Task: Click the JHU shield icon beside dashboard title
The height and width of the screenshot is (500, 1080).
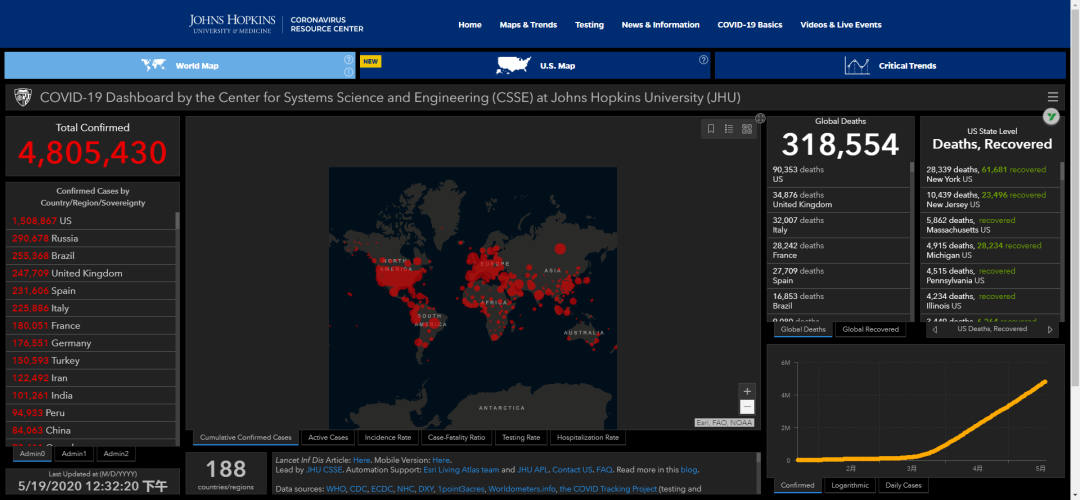Action: click(x=22, y=98)
